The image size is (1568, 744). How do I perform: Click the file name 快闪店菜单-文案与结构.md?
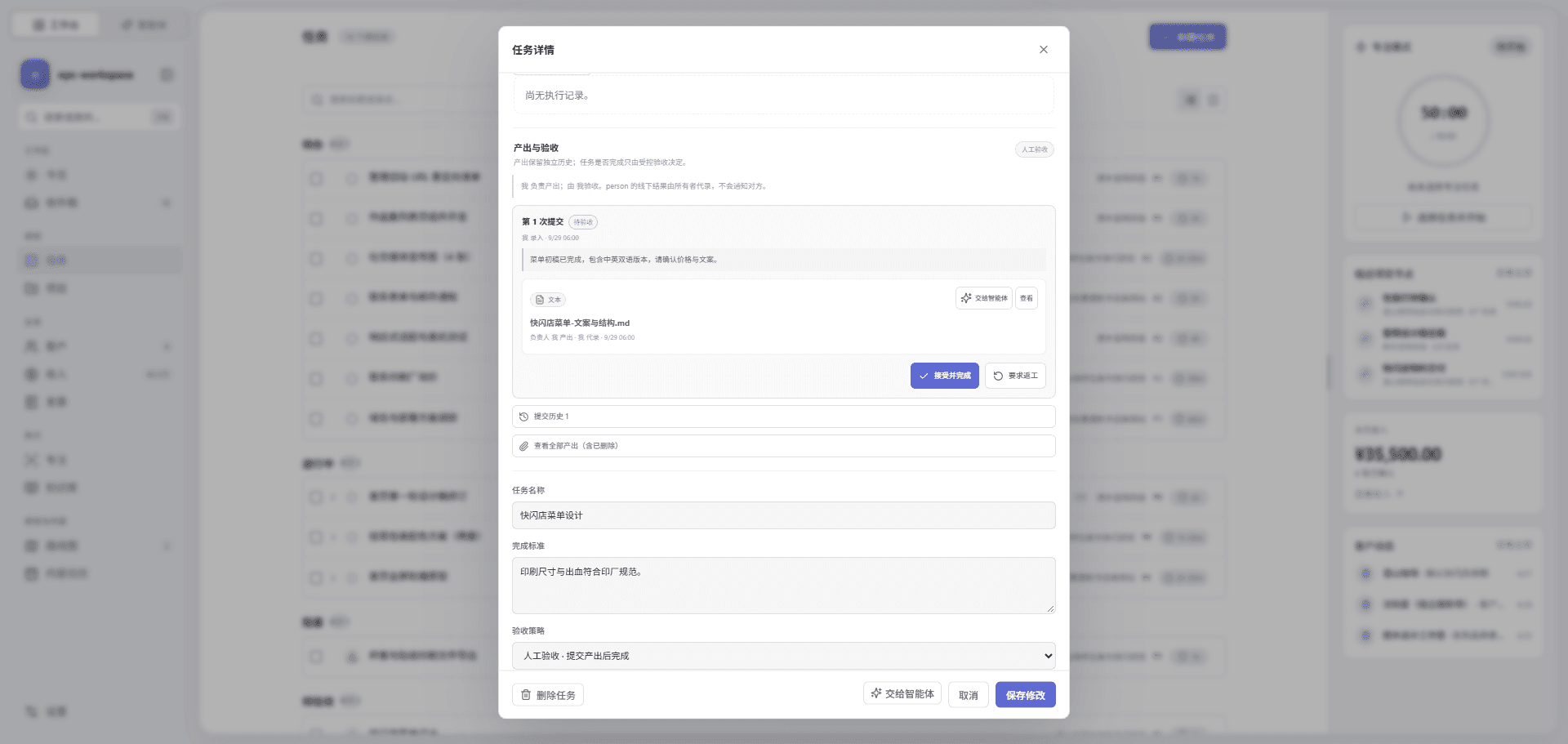(x=580, y=323)
